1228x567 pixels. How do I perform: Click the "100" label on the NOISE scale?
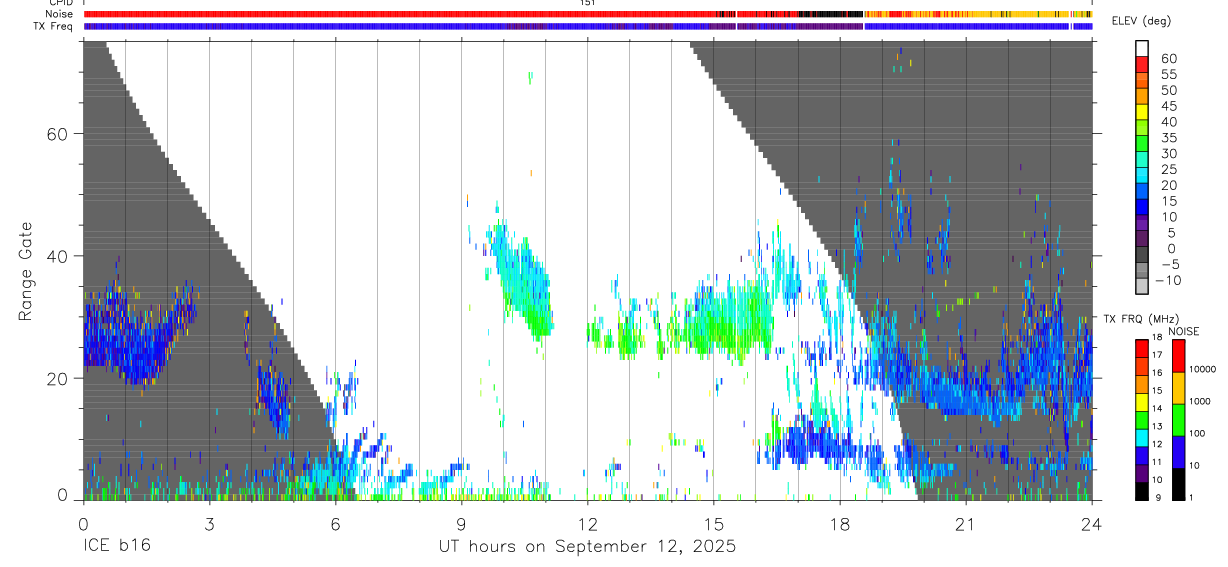(1197, 433)
